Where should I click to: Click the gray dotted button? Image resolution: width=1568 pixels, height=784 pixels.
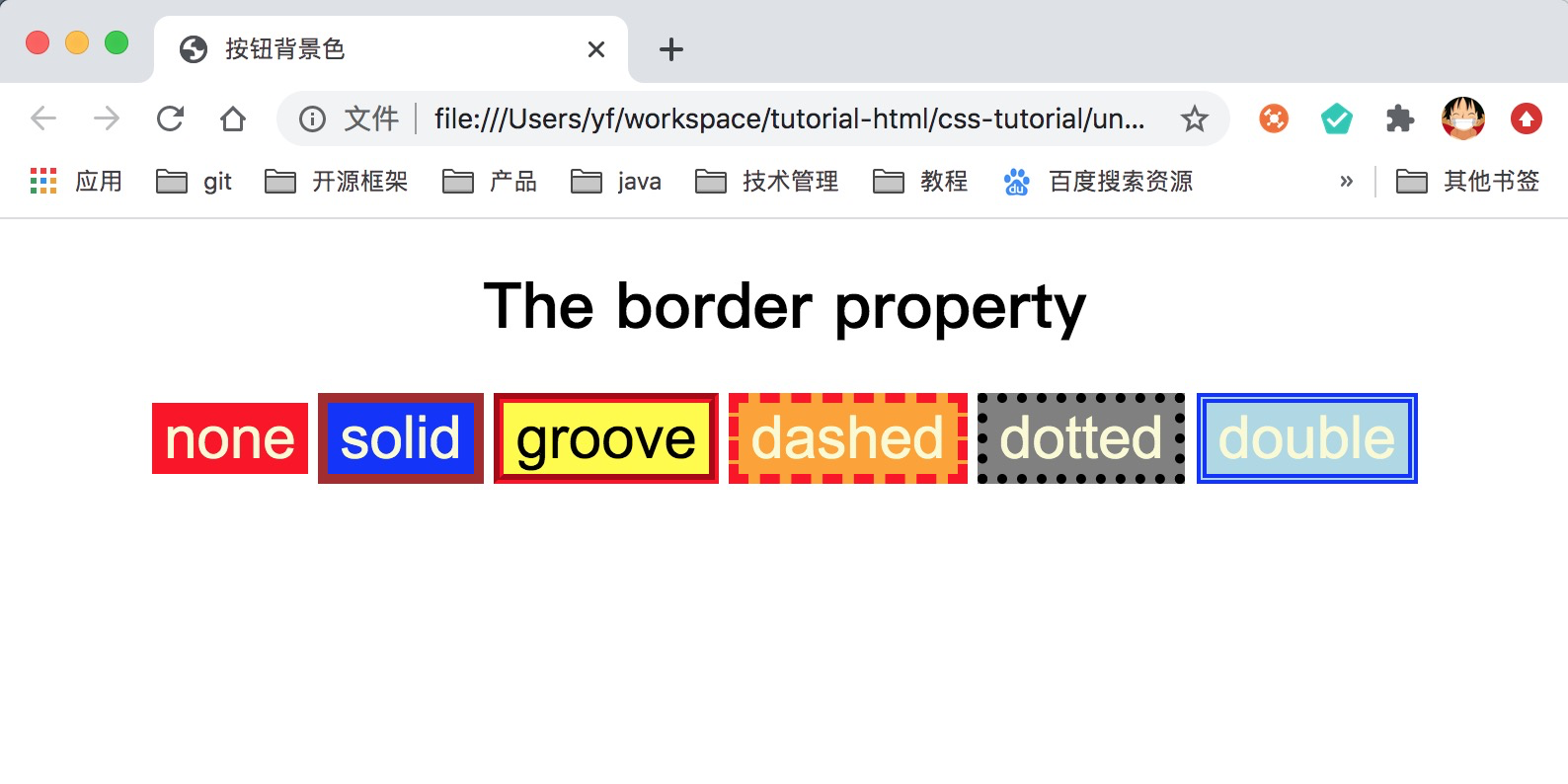pyautogui.click(x=1081, y=438)
